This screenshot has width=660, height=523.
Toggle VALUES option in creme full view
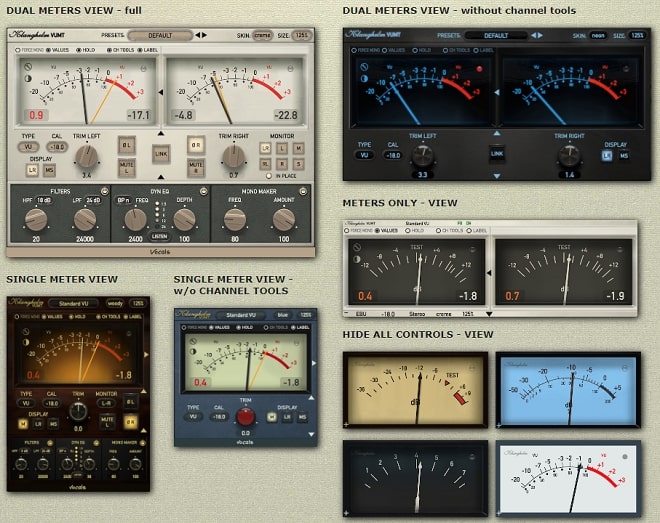(48, 50)
